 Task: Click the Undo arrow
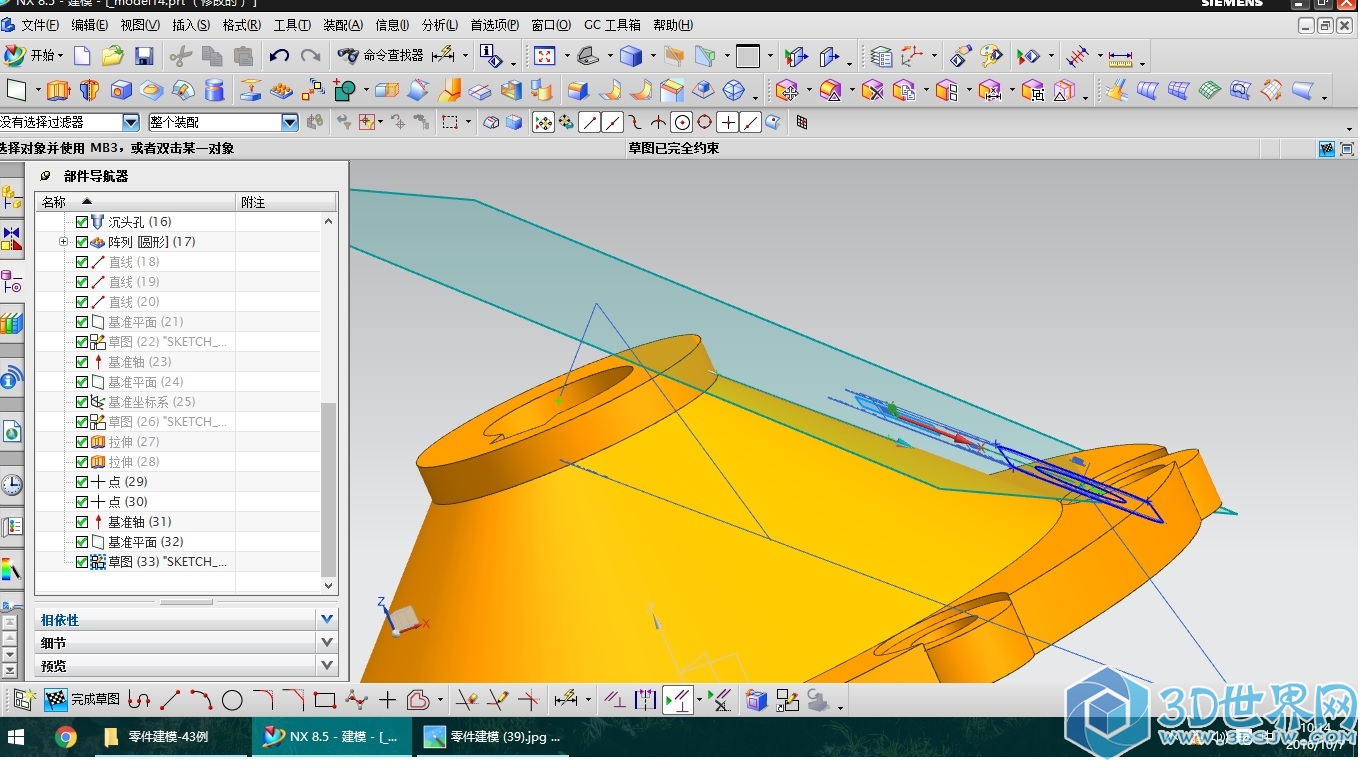point(279,56)
